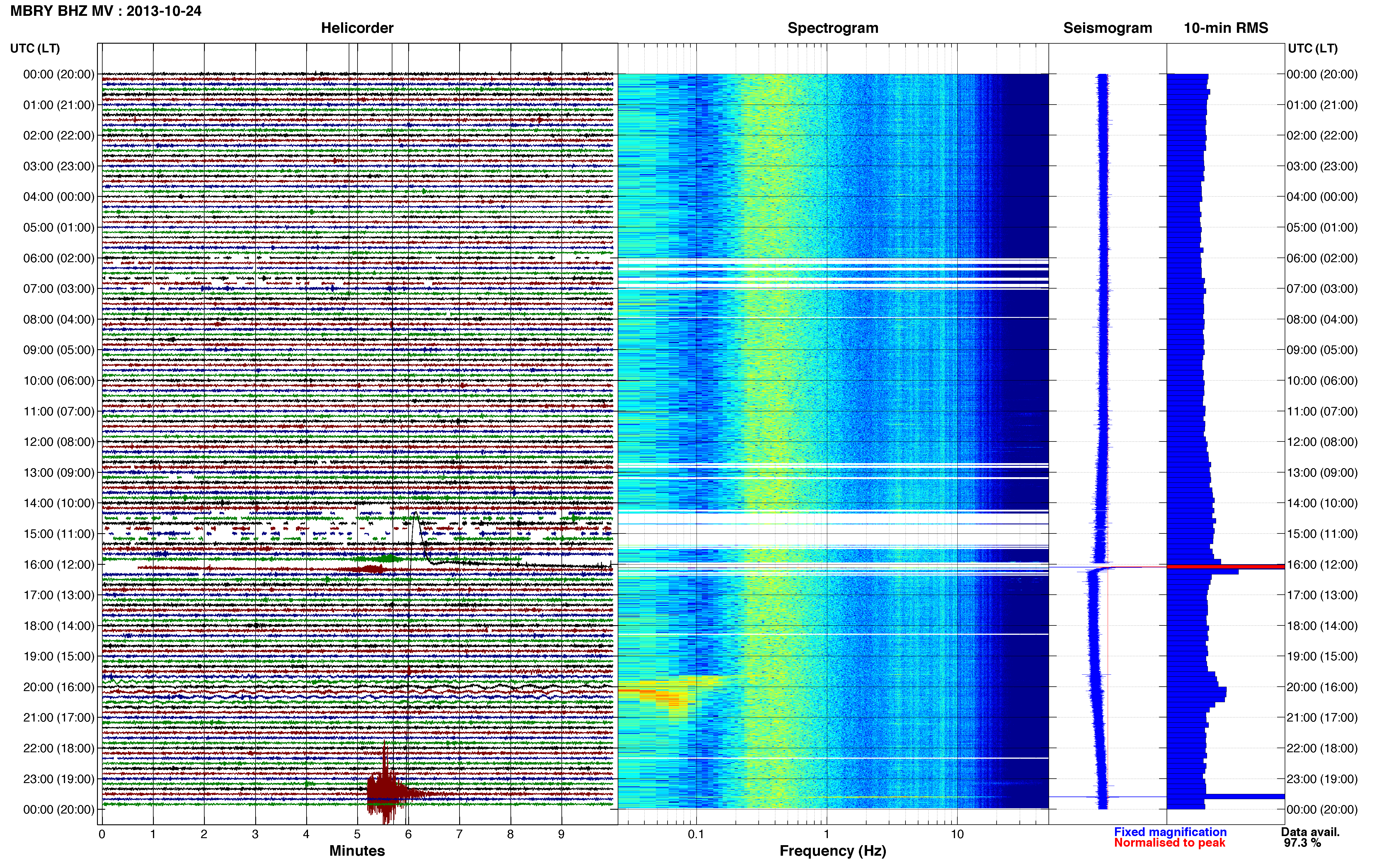The height and width of the screenshot is (868, 1389).
Task: Click right-axis time label '02:00 (22:00)'
Action: coord(1322,135)
